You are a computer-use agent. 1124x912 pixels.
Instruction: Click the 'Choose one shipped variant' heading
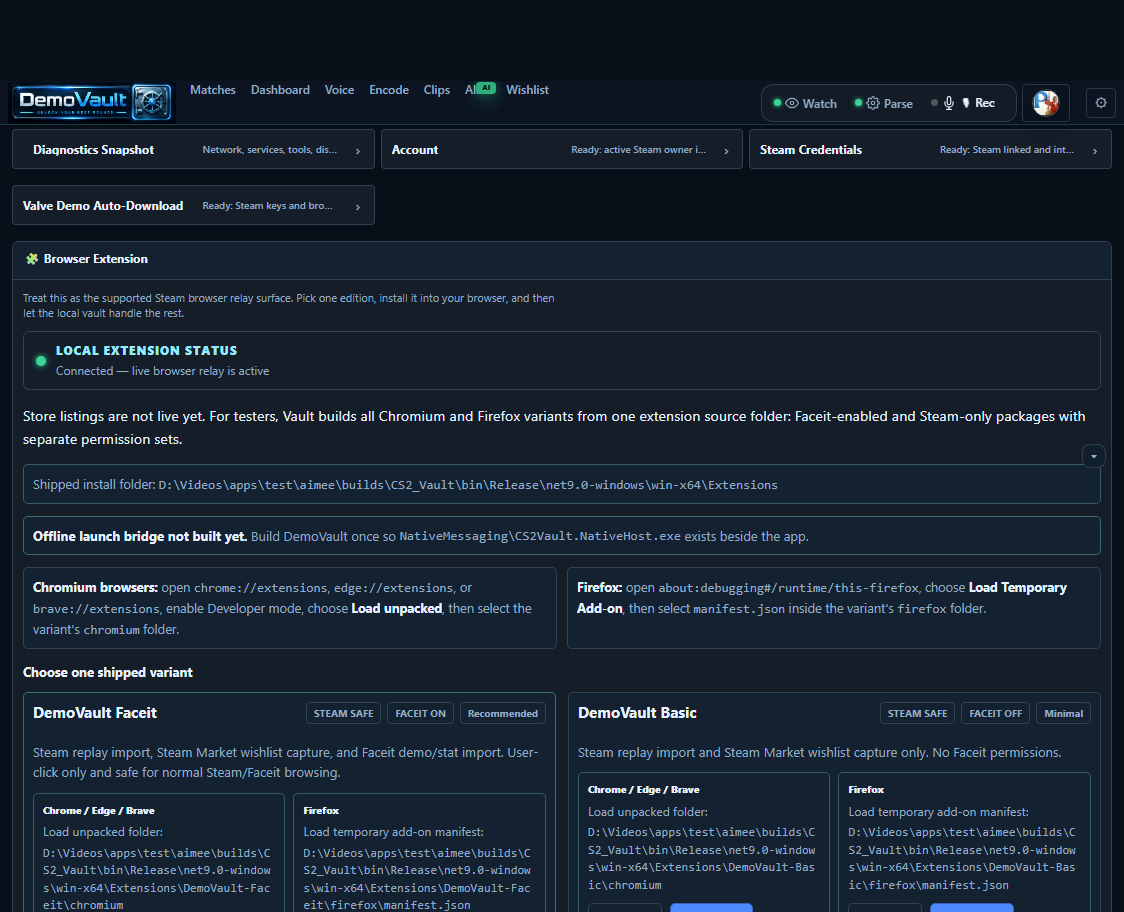click(108, 673)
